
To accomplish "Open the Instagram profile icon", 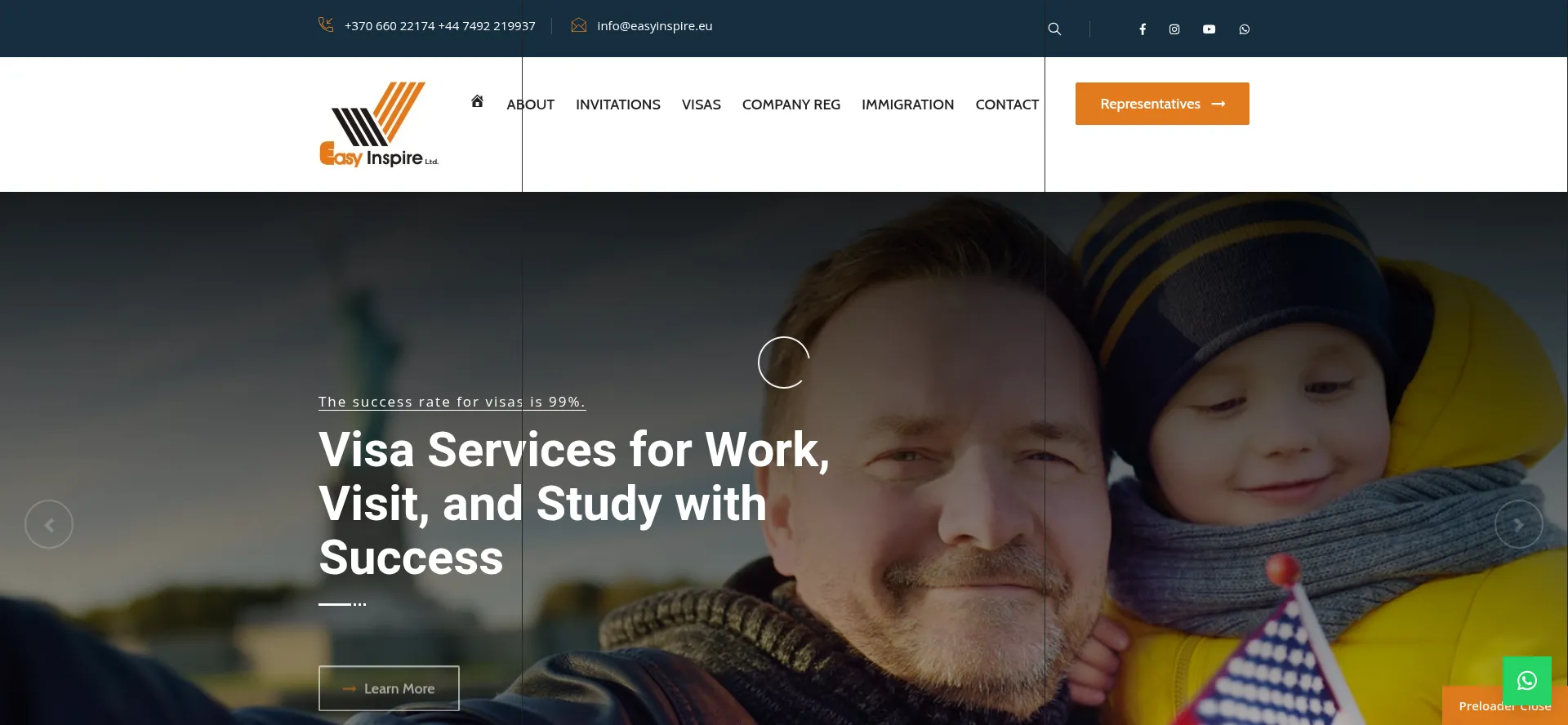I will point(1174,29).
